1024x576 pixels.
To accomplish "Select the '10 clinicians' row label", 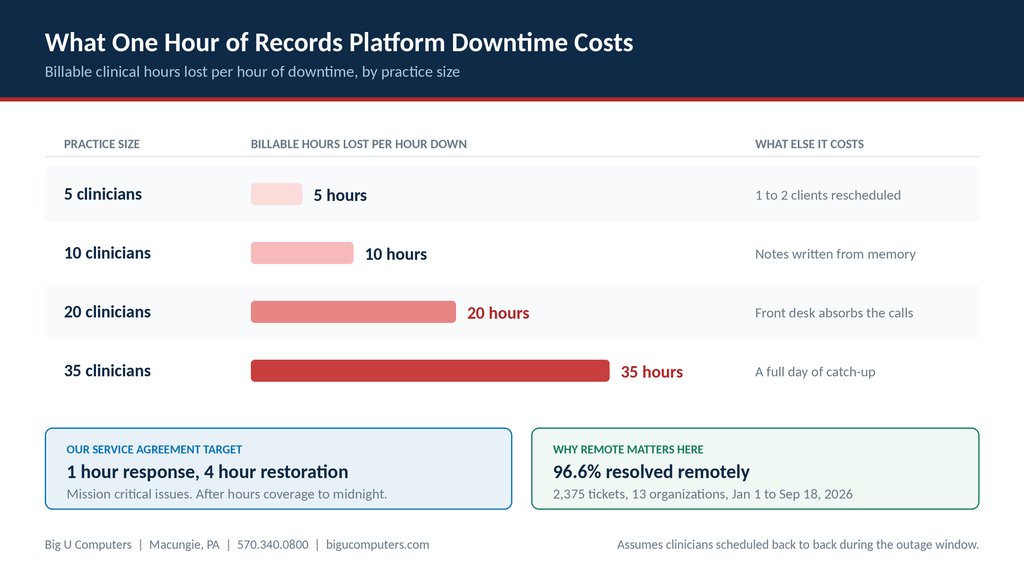I will [x=107, y=253].
